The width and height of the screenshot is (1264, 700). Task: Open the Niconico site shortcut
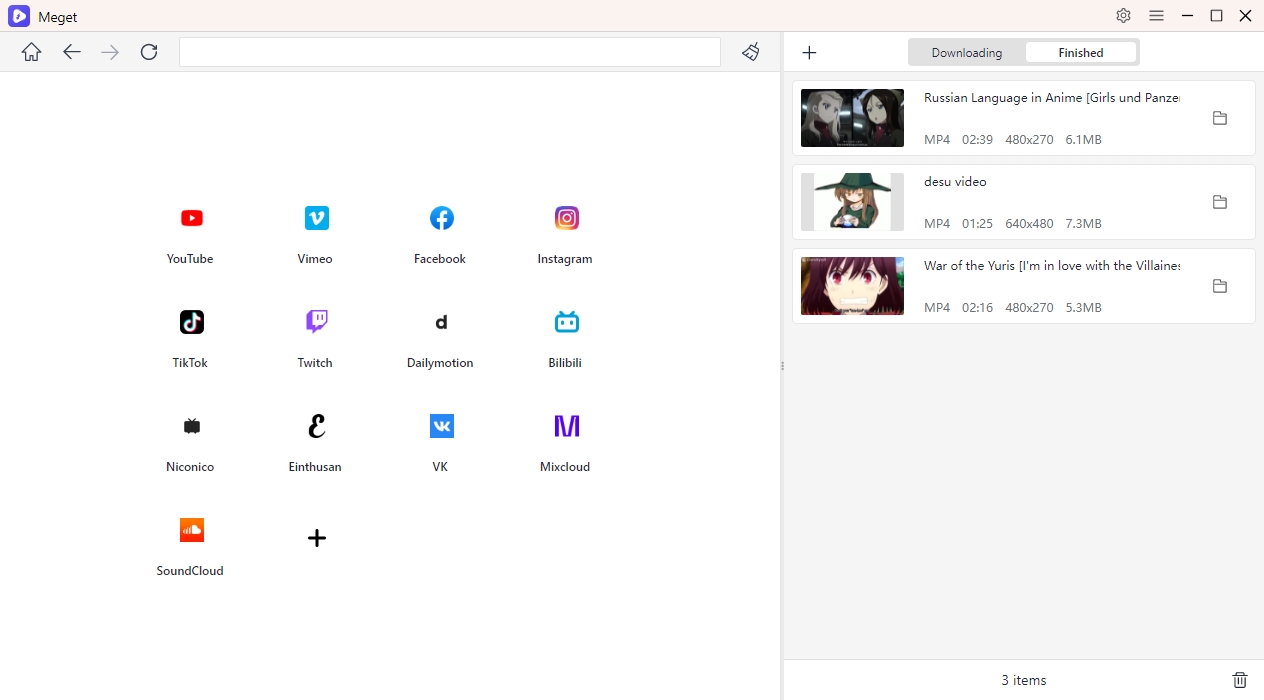pos(191,426)
